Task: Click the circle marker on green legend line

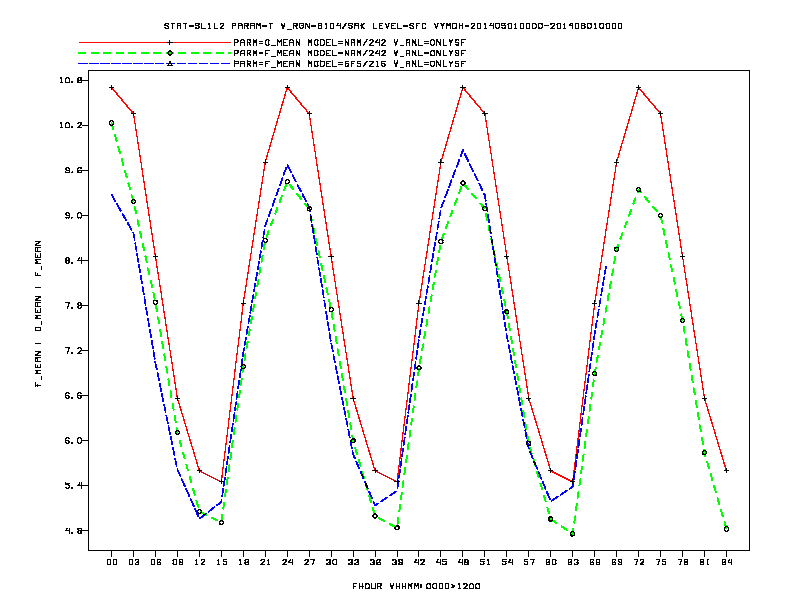Action: pyautogui.click(x=170, y=53)
